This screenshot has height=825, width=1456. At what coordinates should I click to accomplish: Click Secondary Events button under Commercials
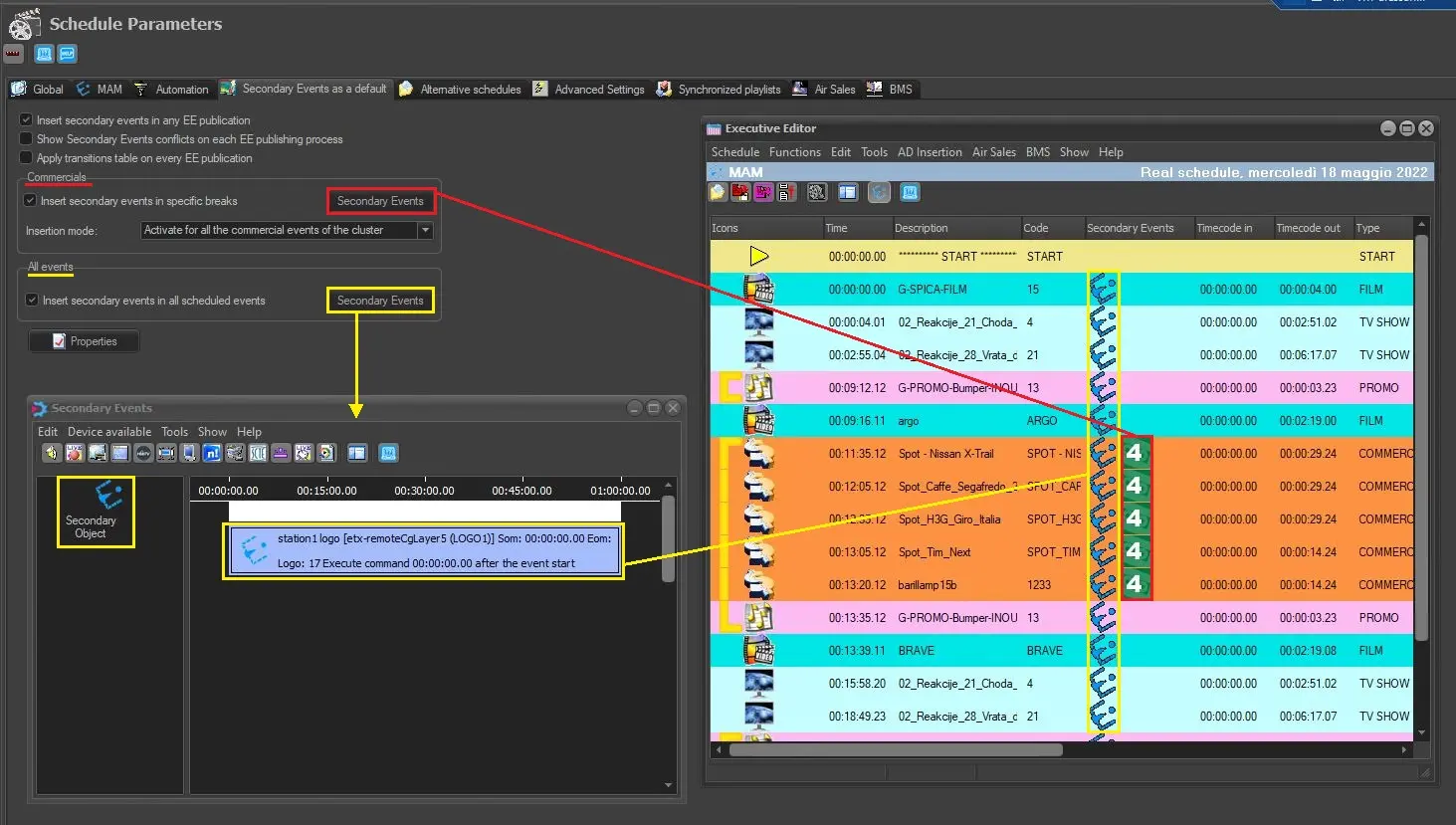point(380,201)
